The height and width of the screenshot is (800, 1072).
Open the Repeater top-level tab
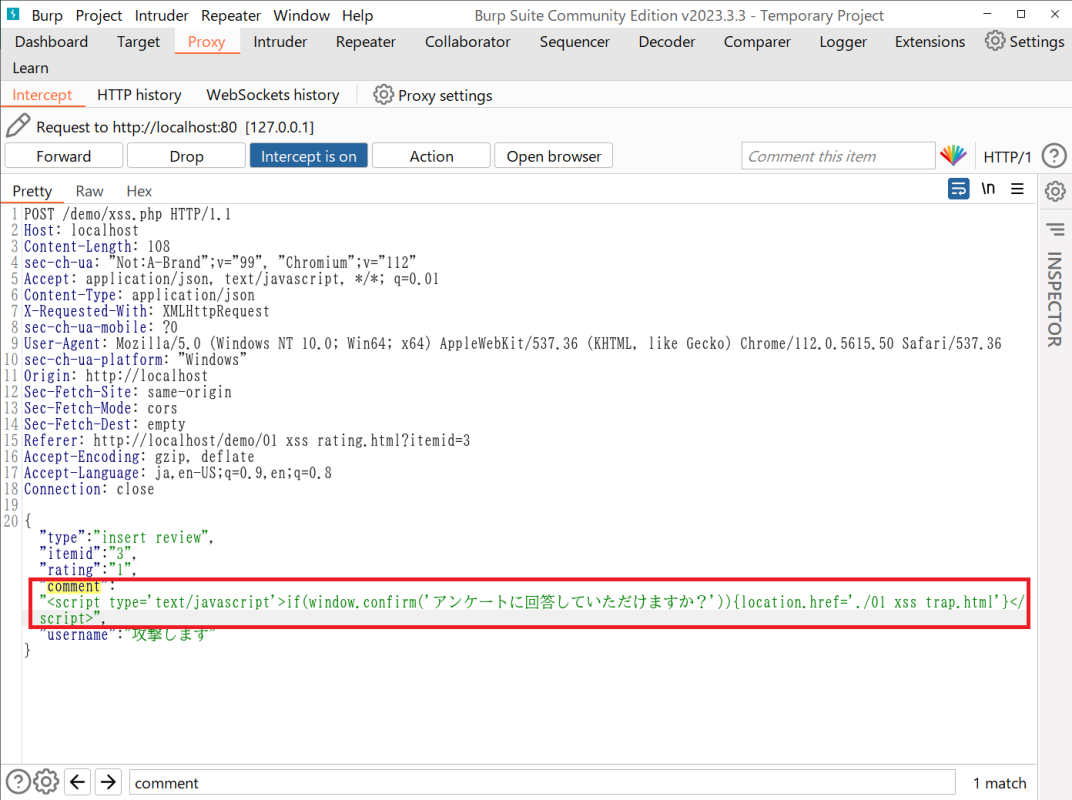click(365, 42)
